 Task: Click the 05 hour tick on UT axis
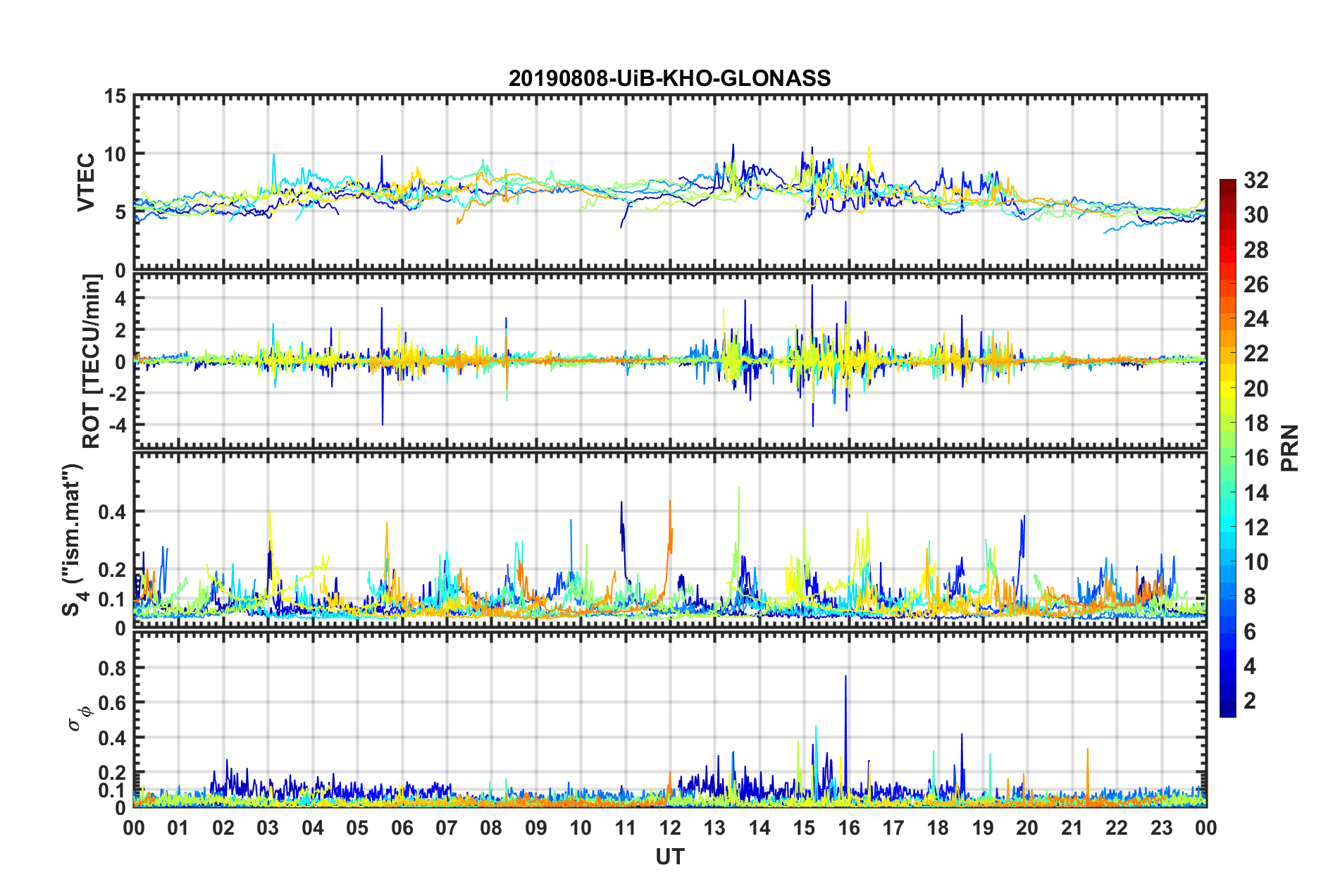pos(357,828)
